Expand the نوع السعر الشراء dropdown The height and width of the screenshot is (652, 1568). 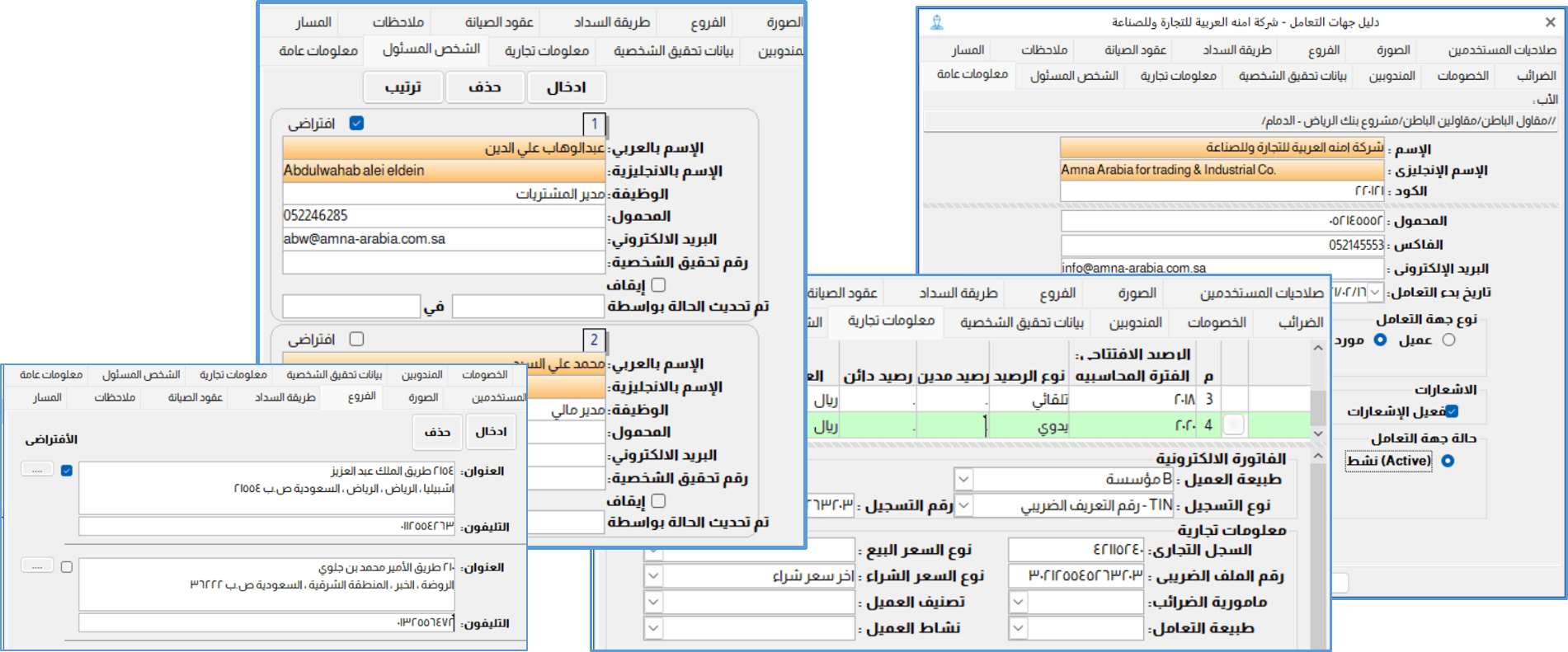click(x=653, y=575)
